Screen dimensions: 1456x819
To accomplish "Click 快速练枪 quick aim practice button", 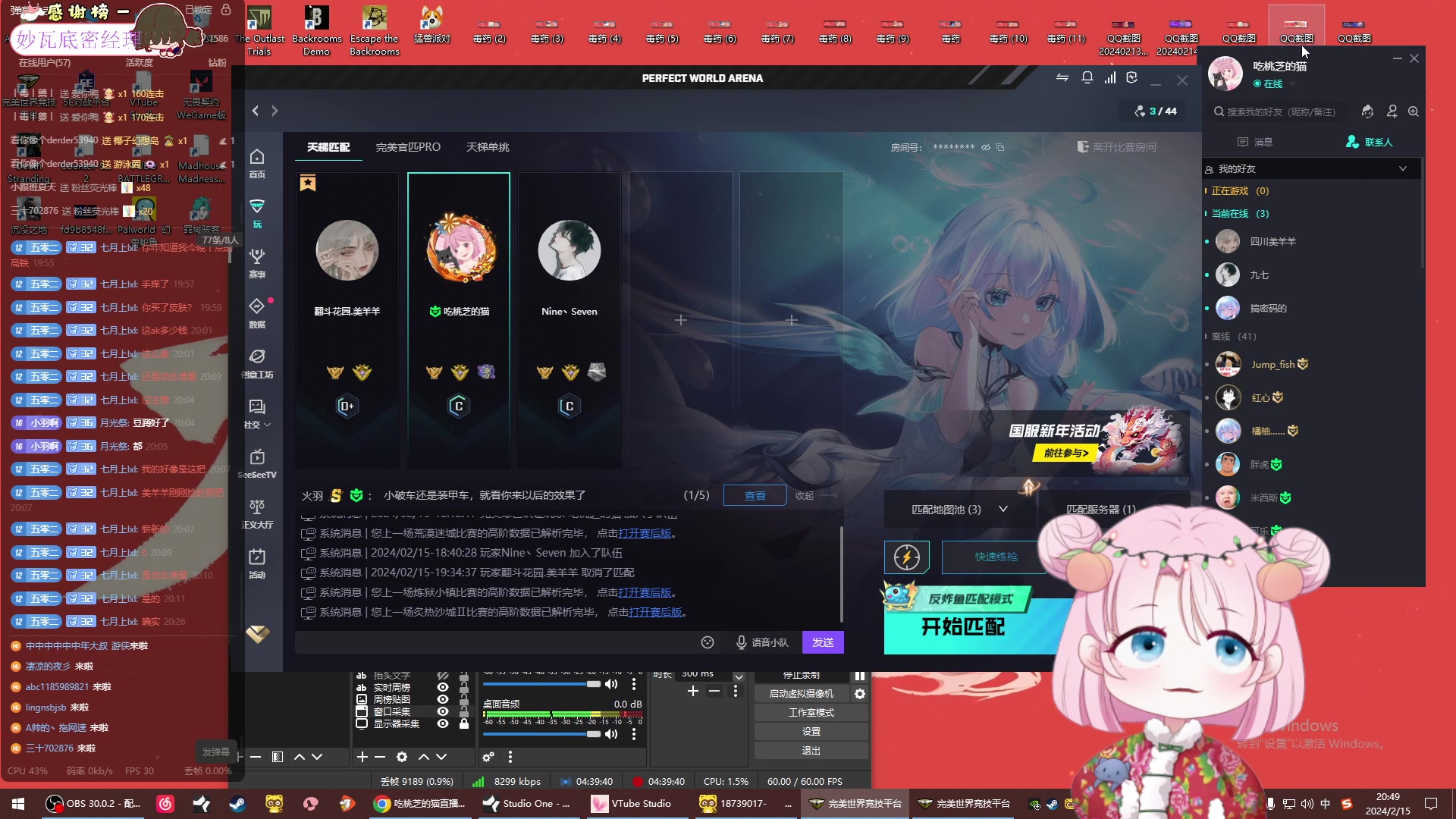I will (996, 557).
